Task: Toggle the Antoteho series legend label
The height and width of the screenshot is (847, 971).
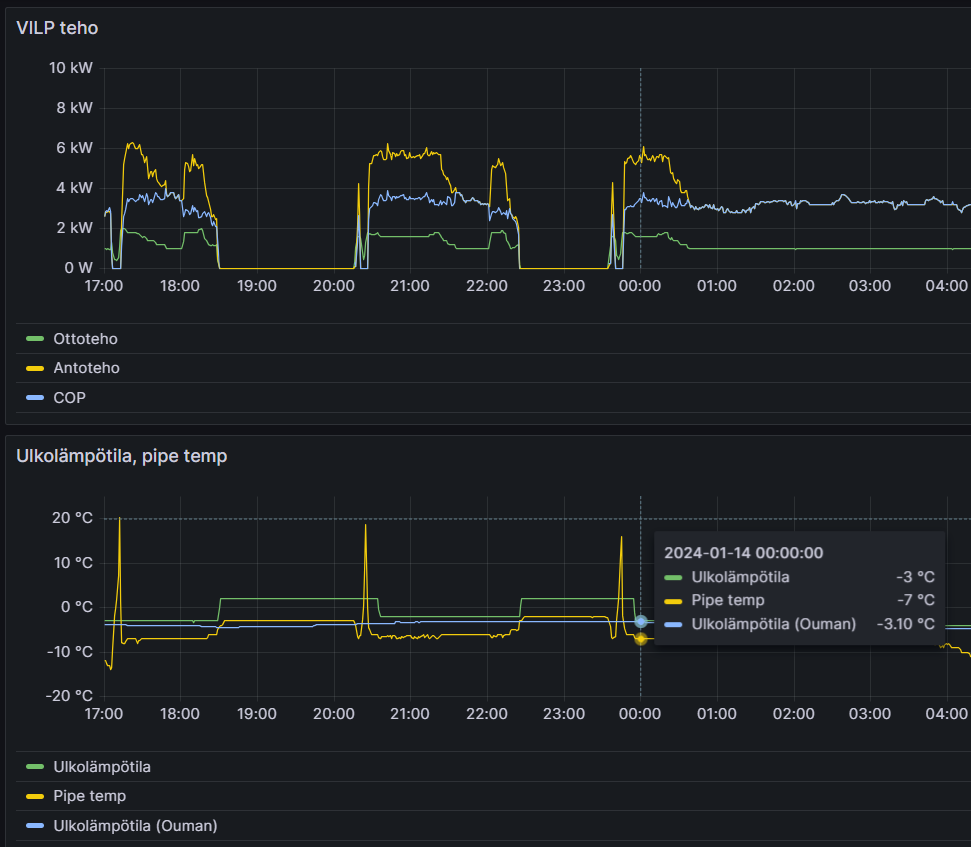Action: [86, 368]
